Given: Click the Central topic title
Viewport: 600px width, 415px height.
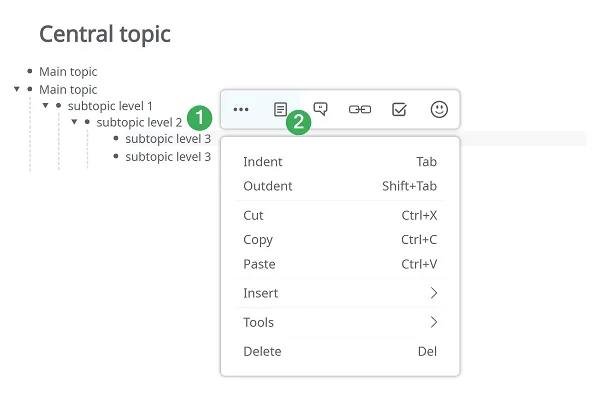Looking at the screenshot, I should [105, 34].
